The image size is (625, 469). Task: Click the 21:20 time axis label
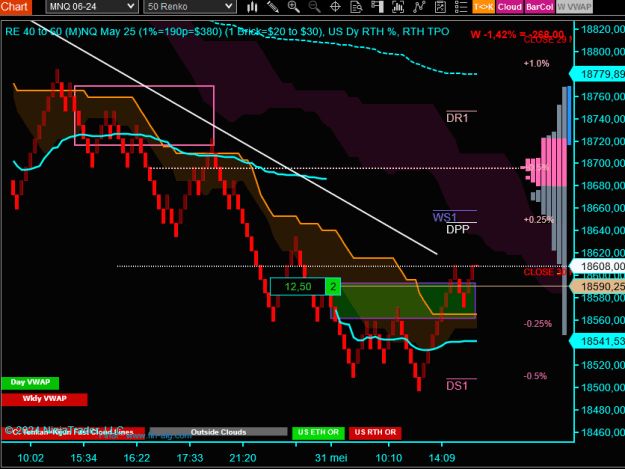click(243, 458)
